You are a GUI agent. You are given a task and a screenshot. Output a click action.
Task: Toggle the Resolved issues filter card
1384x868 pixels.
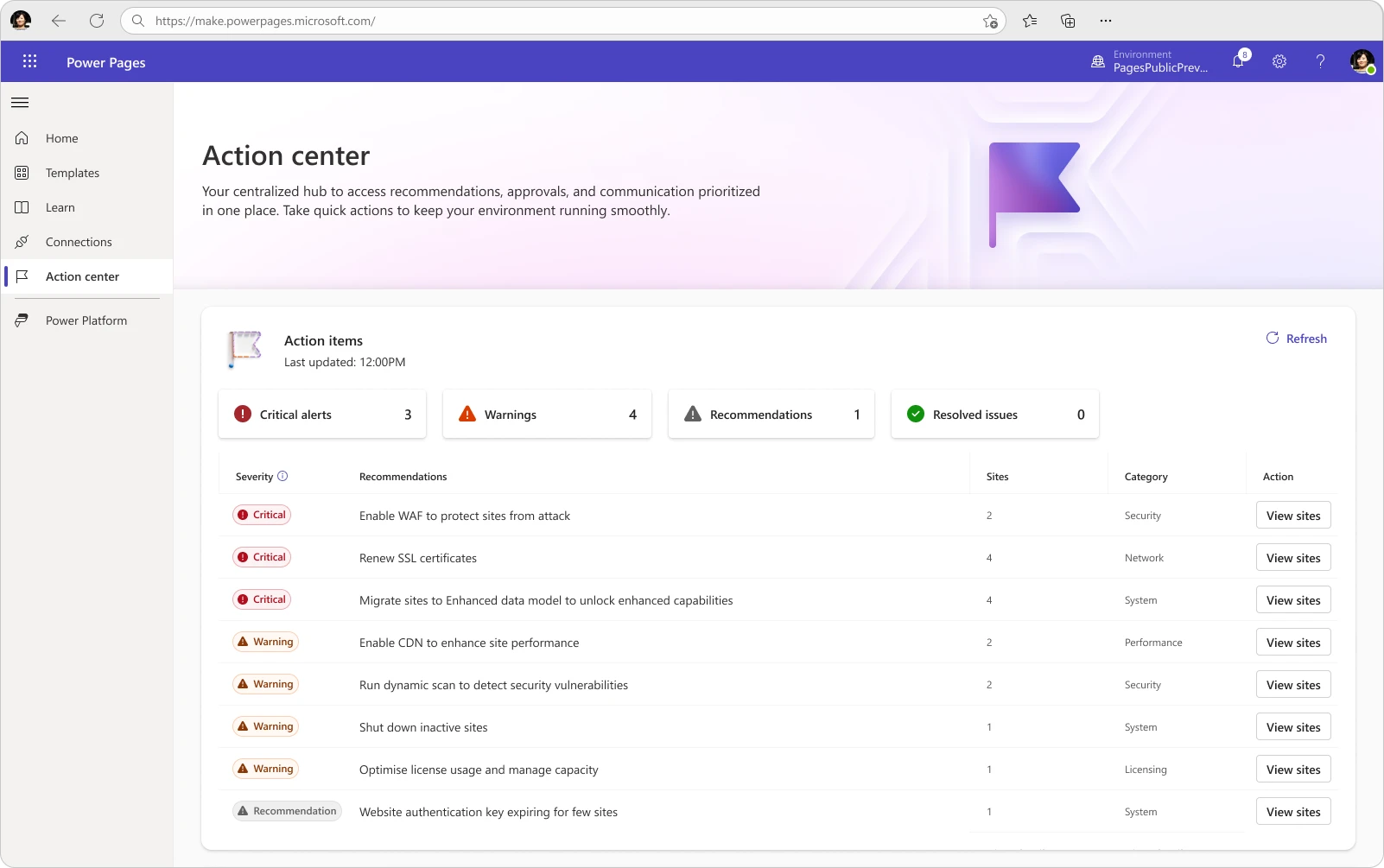(995, 414)
